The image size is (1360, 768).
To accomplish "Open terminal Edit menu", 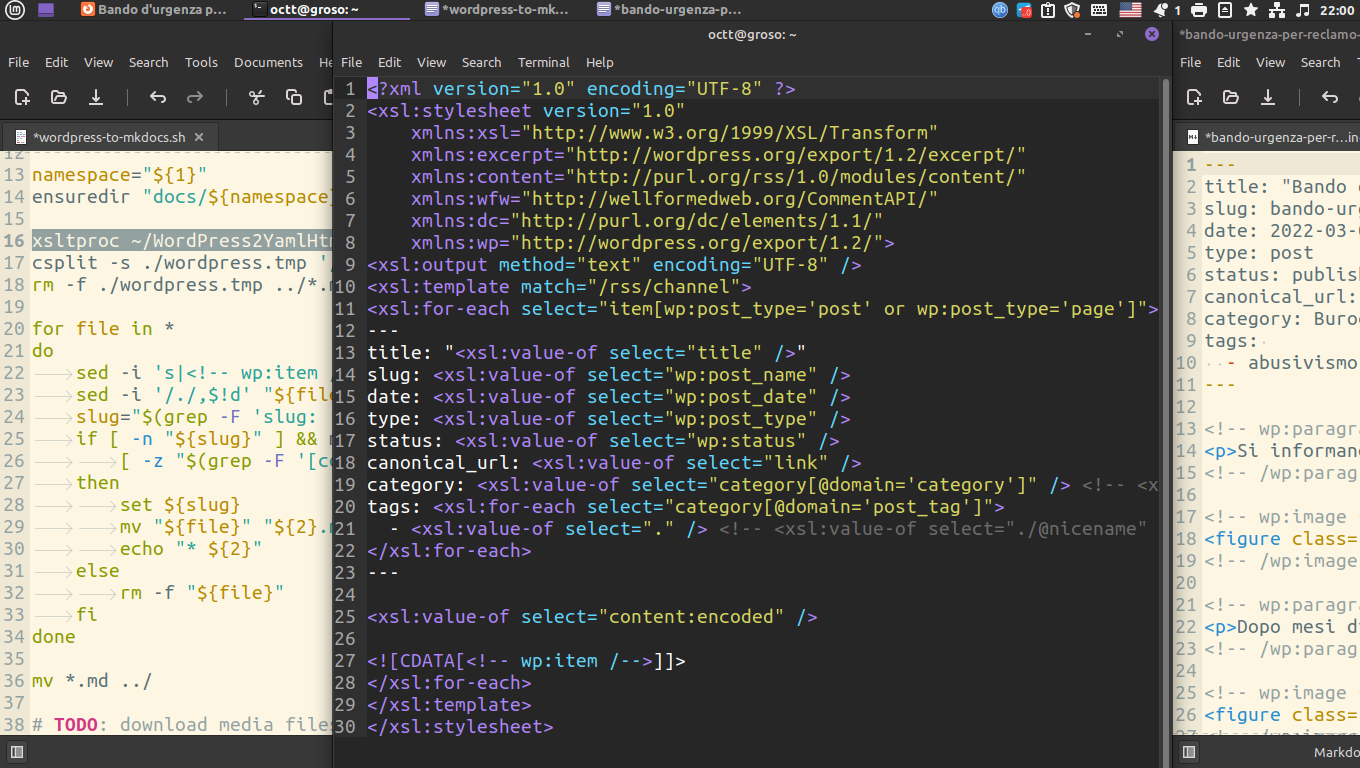I will tap(390, 62).
